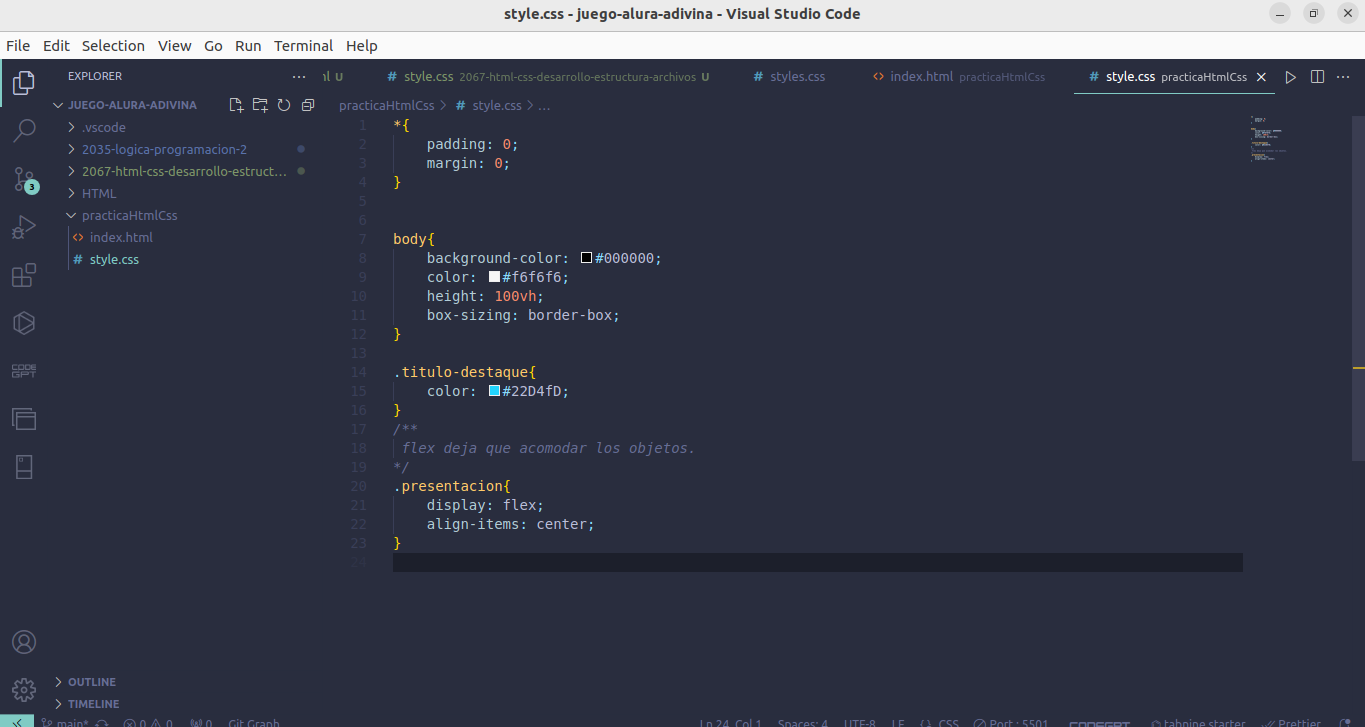Switch to the index.html practicaHtmlCss tab

tap(958, 77)
